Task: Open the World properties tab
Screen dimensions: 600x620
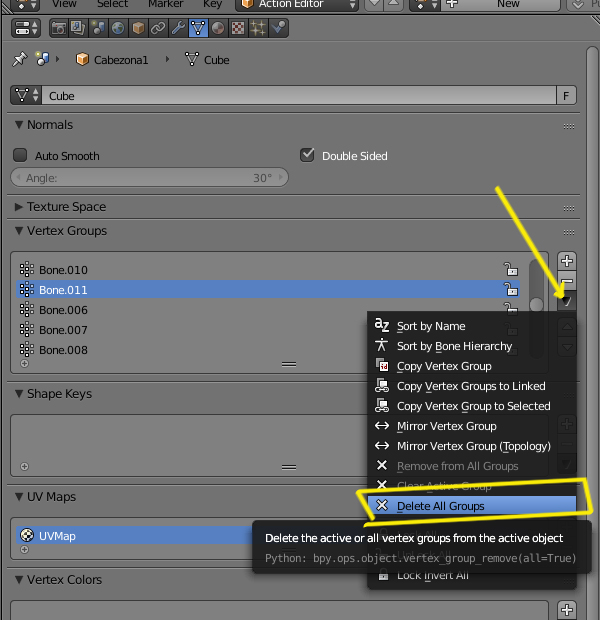Action: pyautogui.click(x=118, y=28)
